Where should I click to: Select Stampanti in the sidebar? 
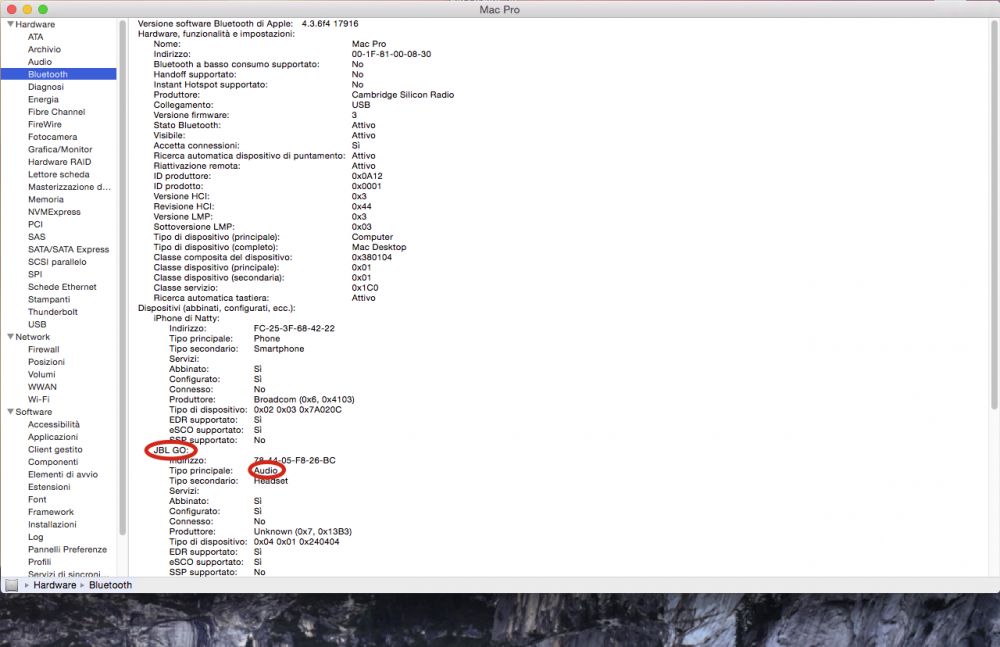pyautogui.click(x=48, y=299)
